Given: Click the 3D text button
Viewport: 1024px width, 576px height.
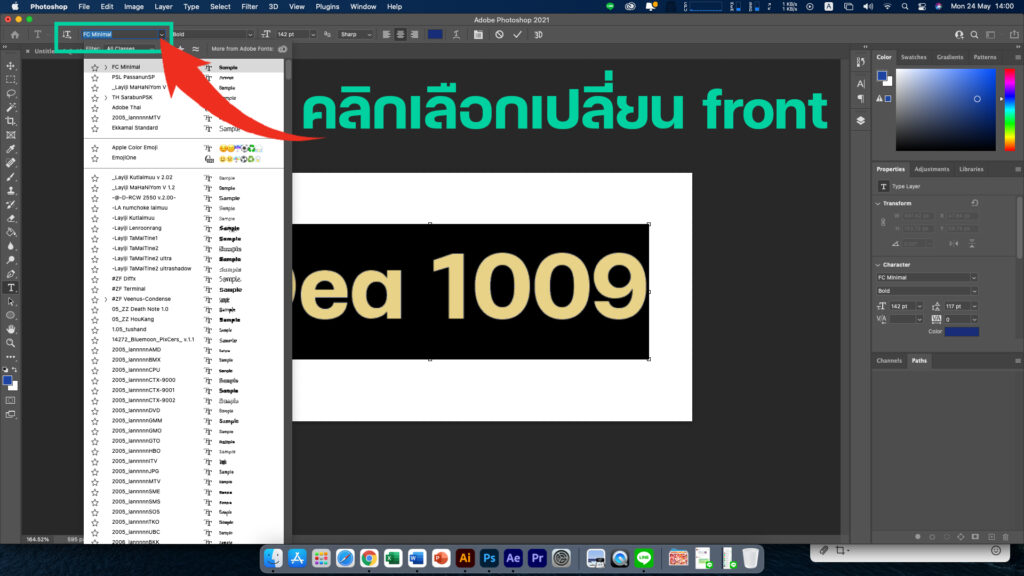Looking at the screenshot, I should click(538, 35).
